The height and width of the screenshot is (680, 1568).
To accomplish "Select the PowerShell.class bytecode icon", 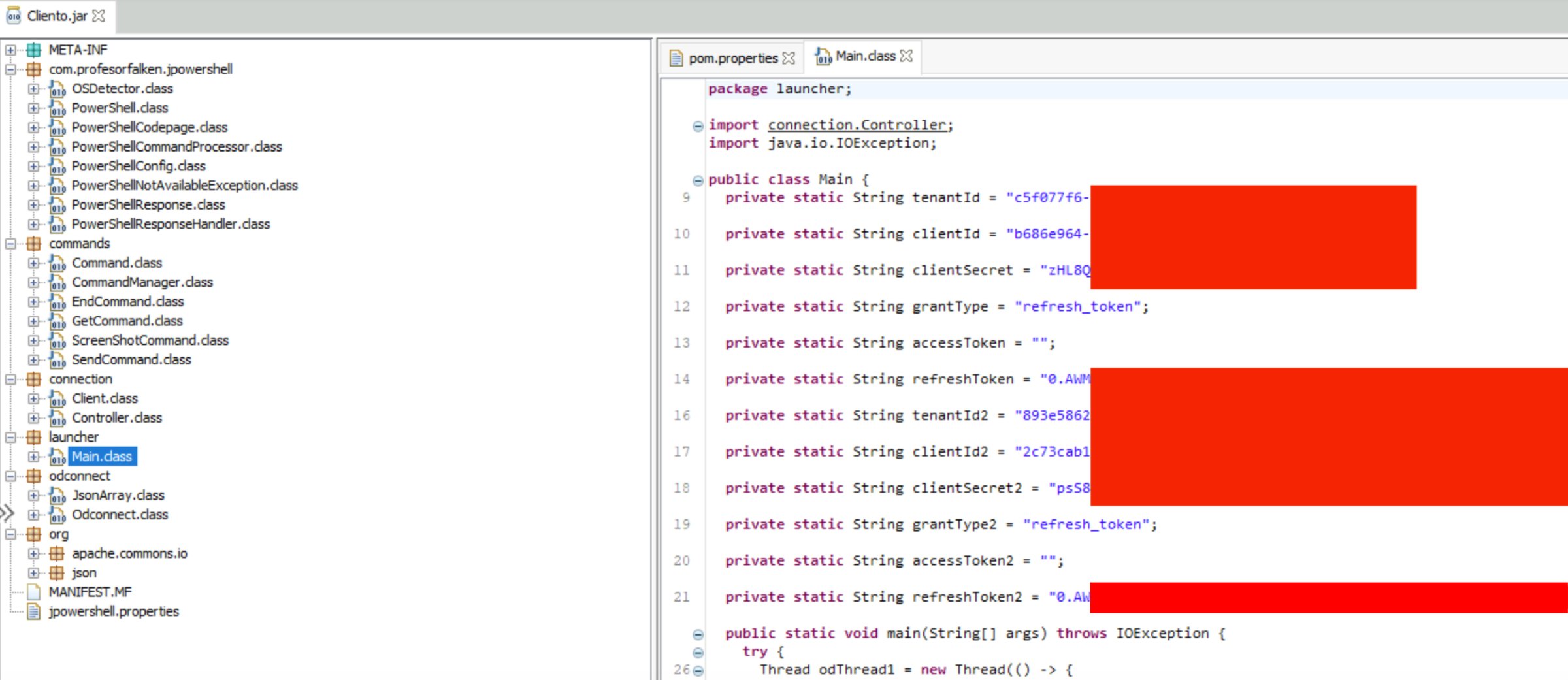I will pos(57,110).
